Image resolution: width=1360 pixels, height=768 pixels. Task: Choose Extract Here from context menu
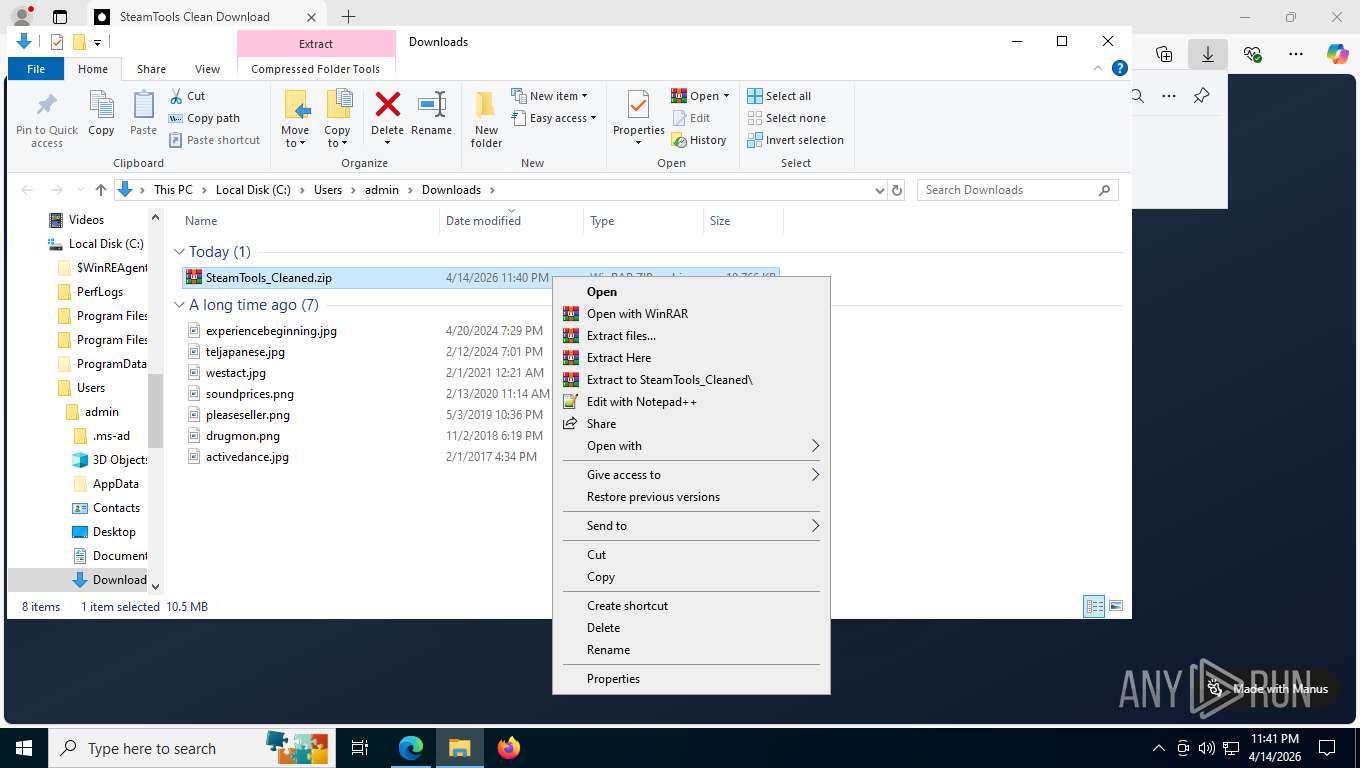pyautogui.click(x=691, y=358)
